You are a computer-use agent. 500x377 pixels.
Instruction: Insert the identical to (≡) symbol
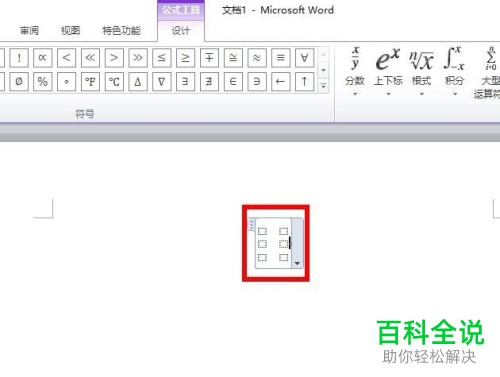(x=281, y=58)
